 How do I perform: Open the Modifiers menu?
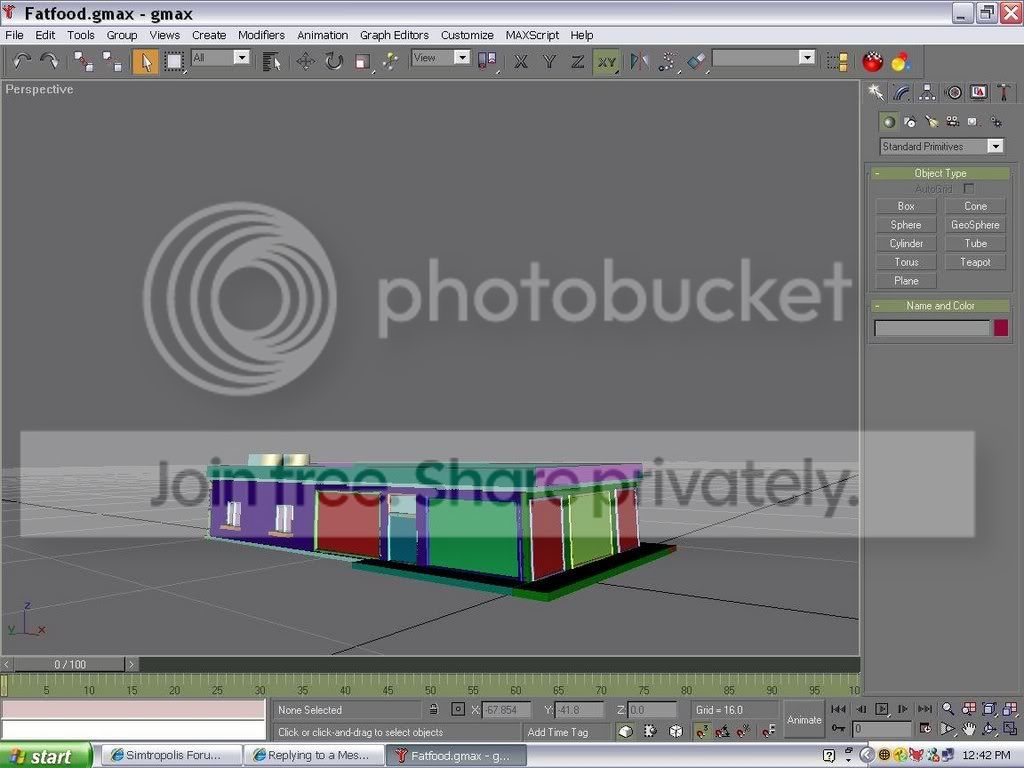(261, 35)
